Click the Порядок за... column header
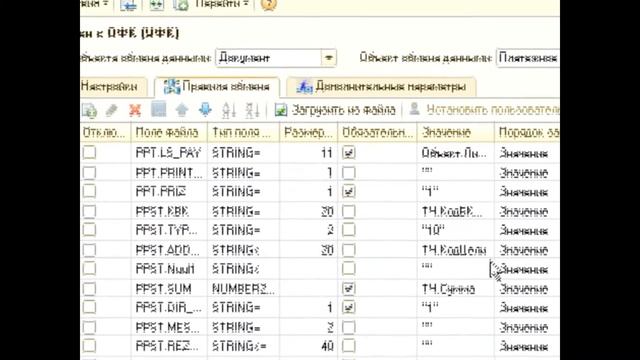 pos(527,133)
